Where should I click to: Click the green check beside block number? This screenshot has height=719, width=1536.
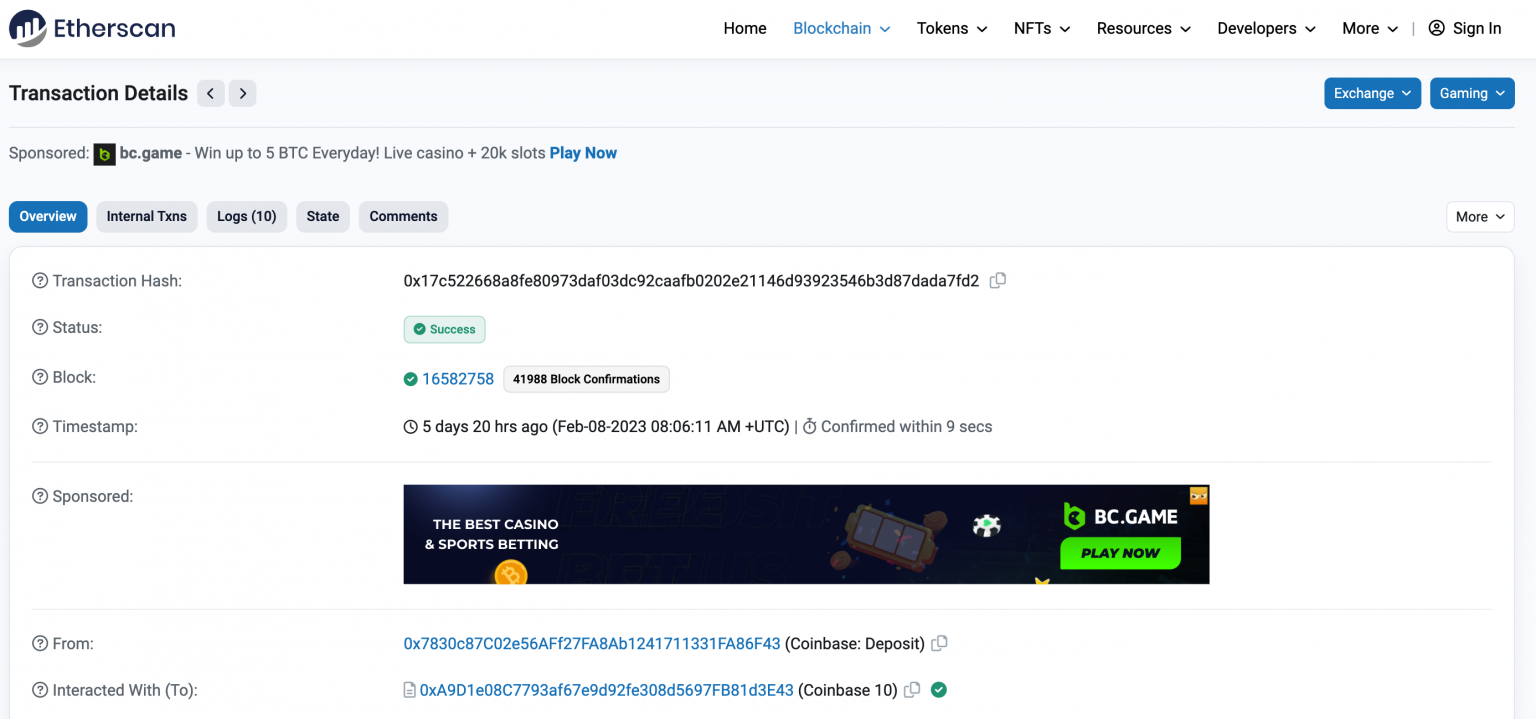click(x=410, y=379)
